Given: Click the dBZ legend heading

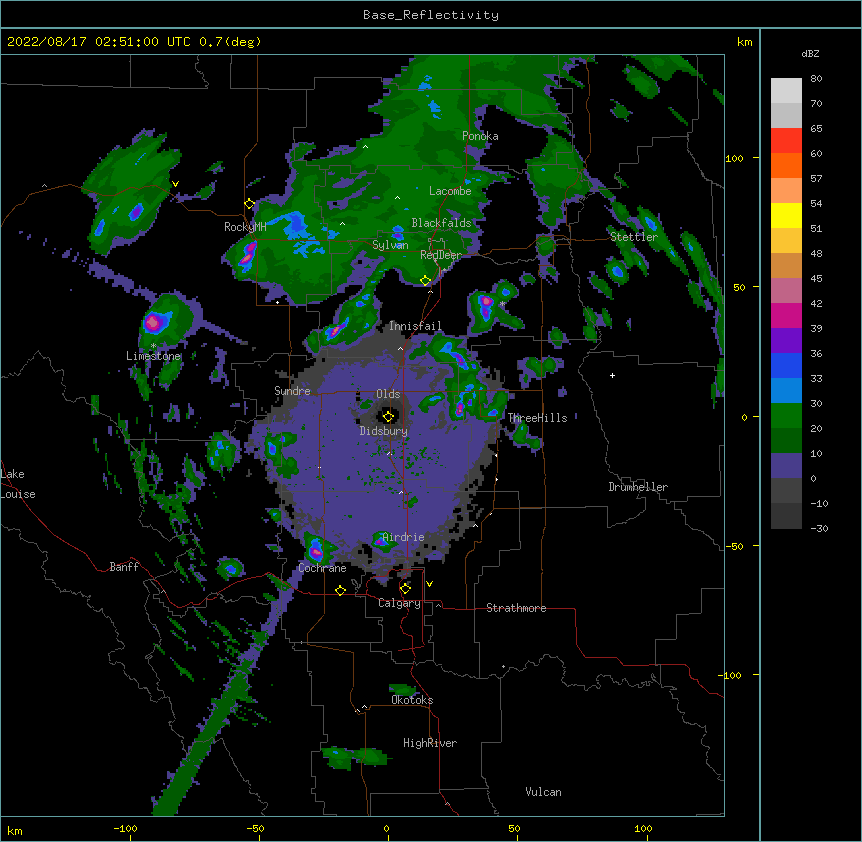Looking at the screenshot, I should [810, 53].
